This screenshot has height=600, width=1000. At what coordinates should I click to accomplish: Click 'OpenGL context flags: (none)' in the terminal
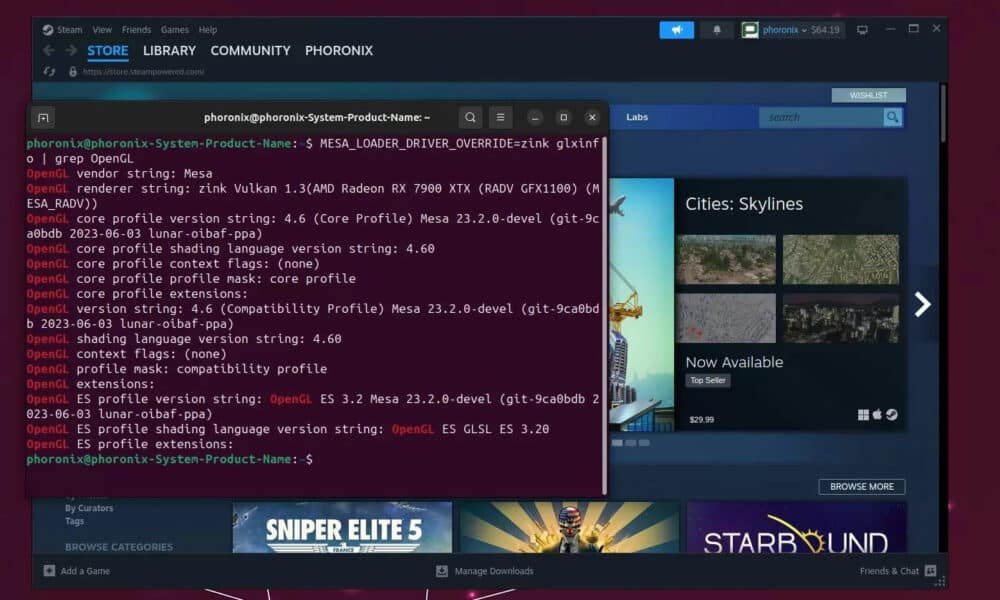(x=126, y=354)
